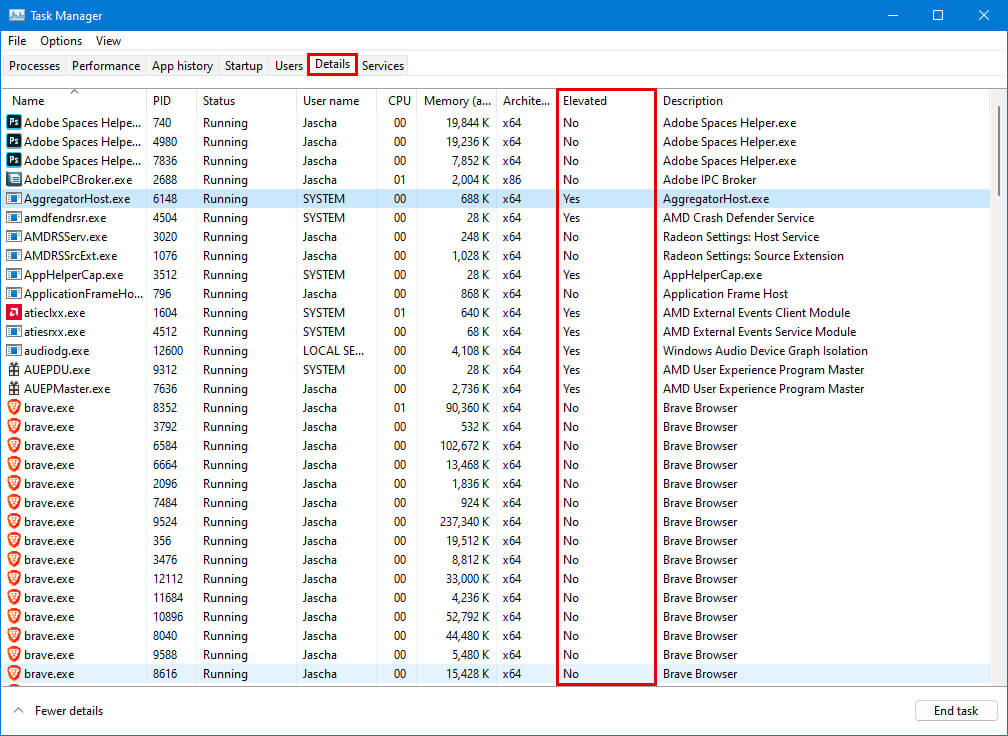Click AMD External Events Service Module description
This screenshot has height=736, width=1008.
(x=759, y=332)
